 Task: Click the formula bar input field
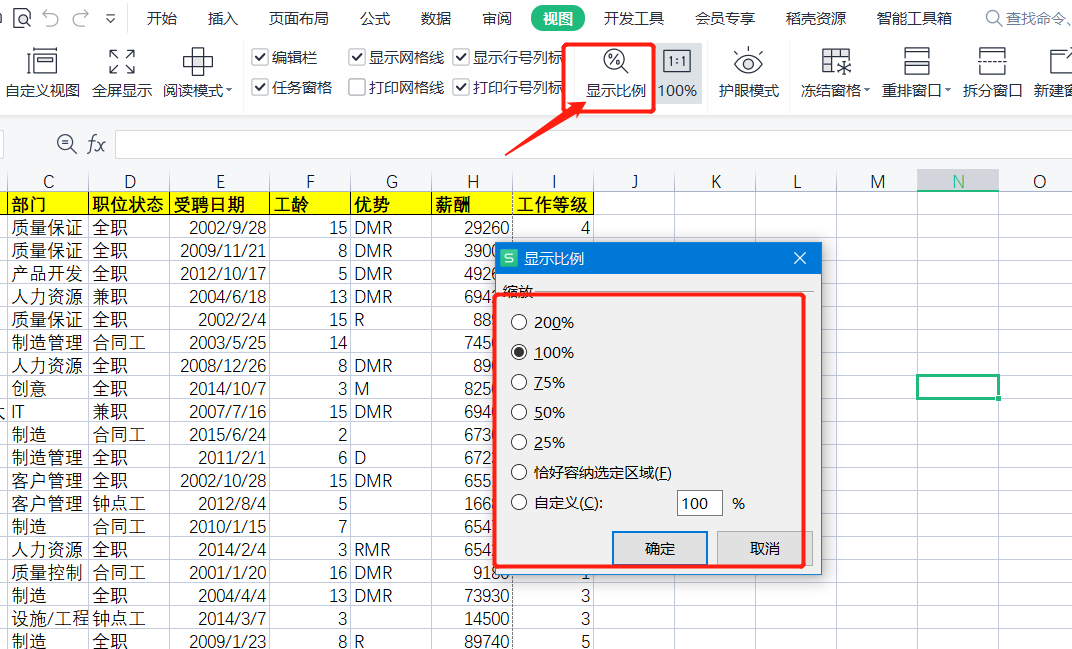tap(593, 144)
